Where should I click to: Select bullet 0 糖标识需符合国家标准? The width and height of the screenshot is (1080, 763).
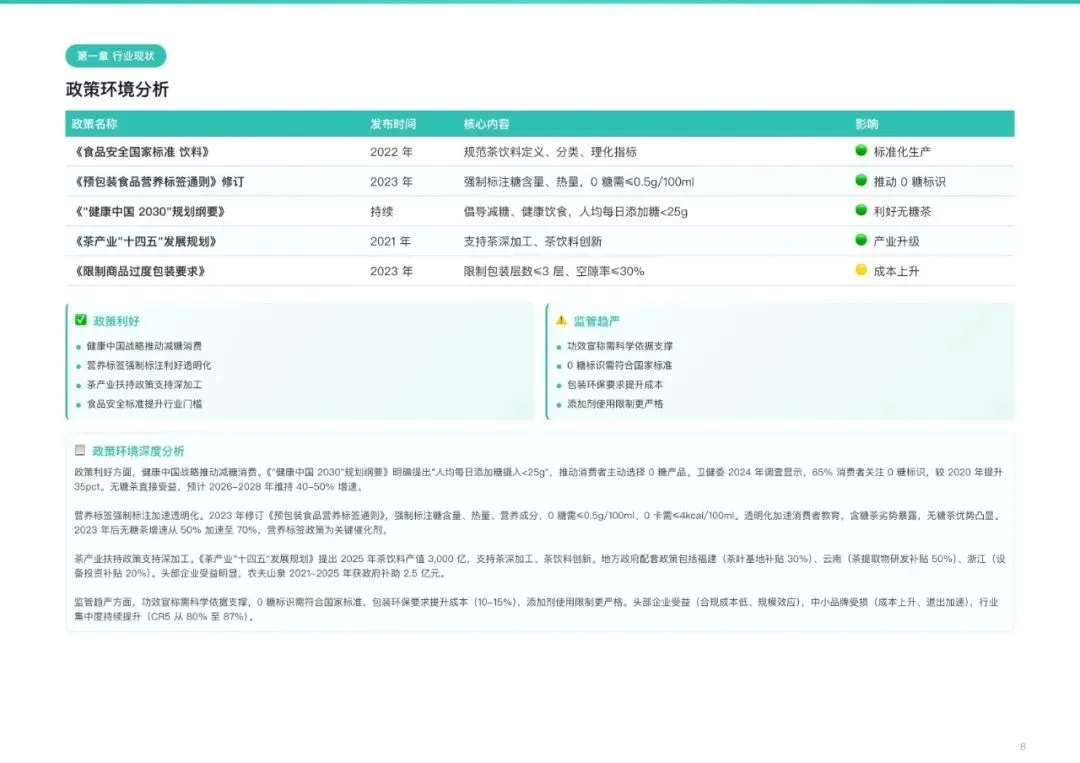click(619, 366)
